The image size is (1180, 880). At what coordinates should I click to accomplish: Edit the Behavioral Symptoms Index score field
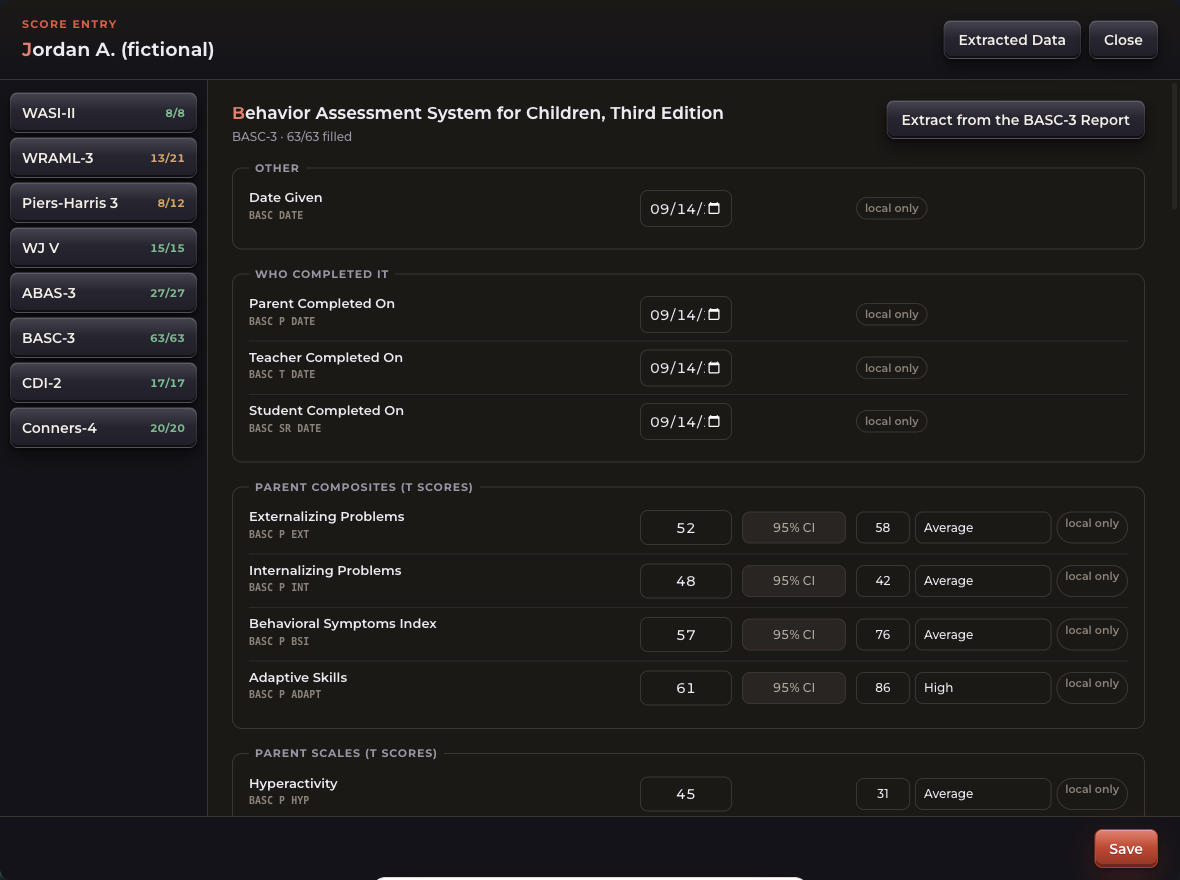pyautogui.click(x=686, y=635)
